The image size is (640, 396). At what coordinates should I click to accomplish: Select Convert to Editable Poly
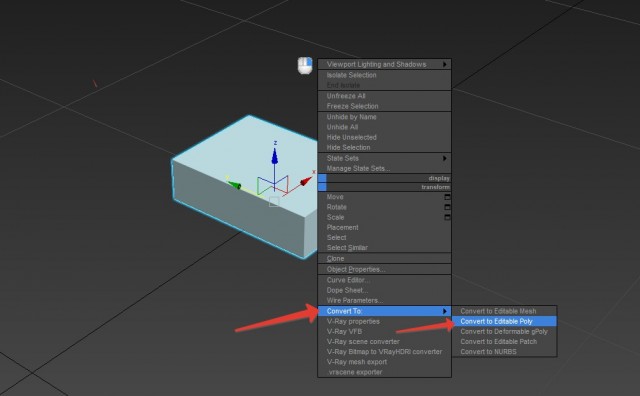pos(504,321)
